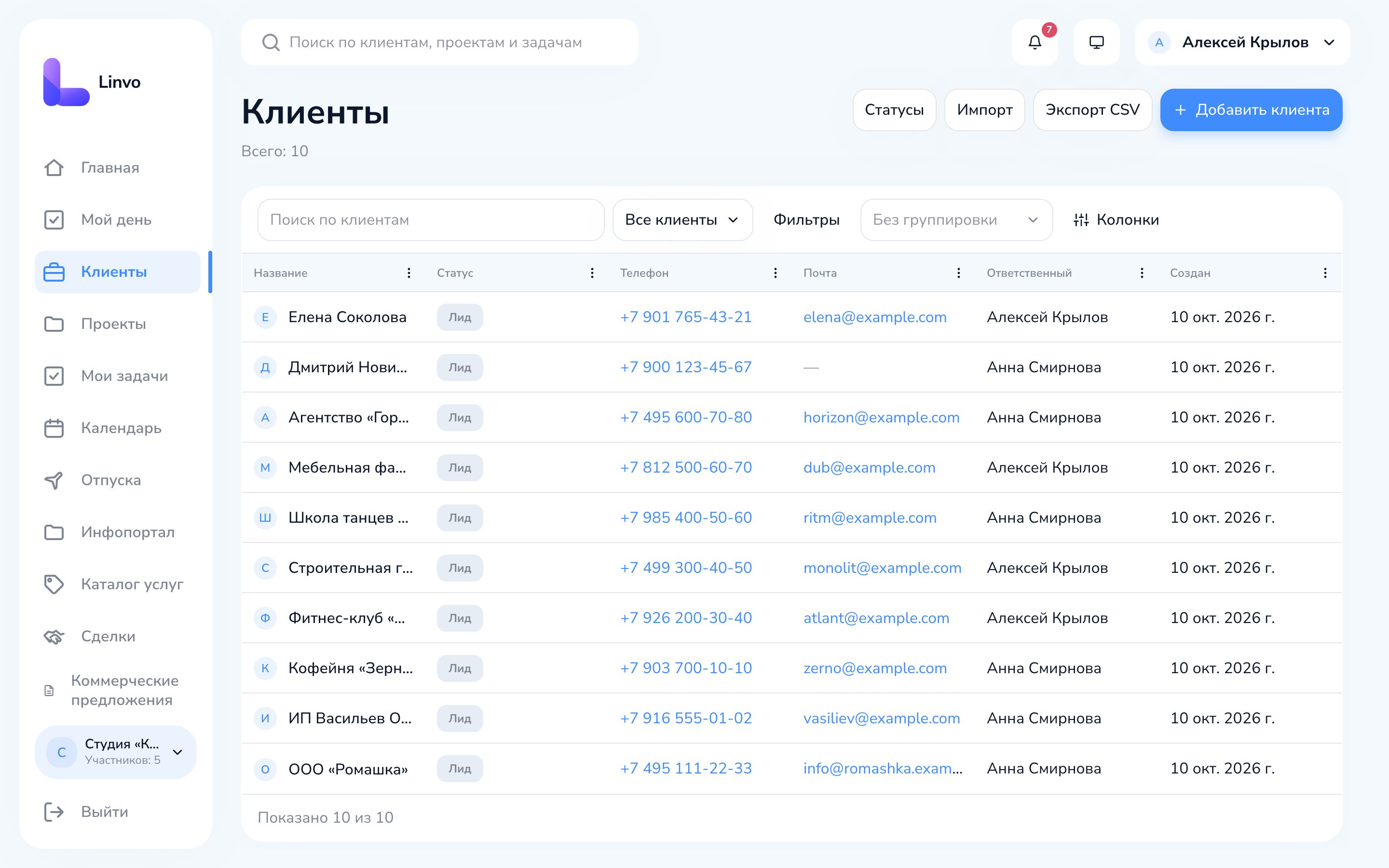Open Мои задачи in sidebar
1389x868 pixels.
(x=117, y=376)
